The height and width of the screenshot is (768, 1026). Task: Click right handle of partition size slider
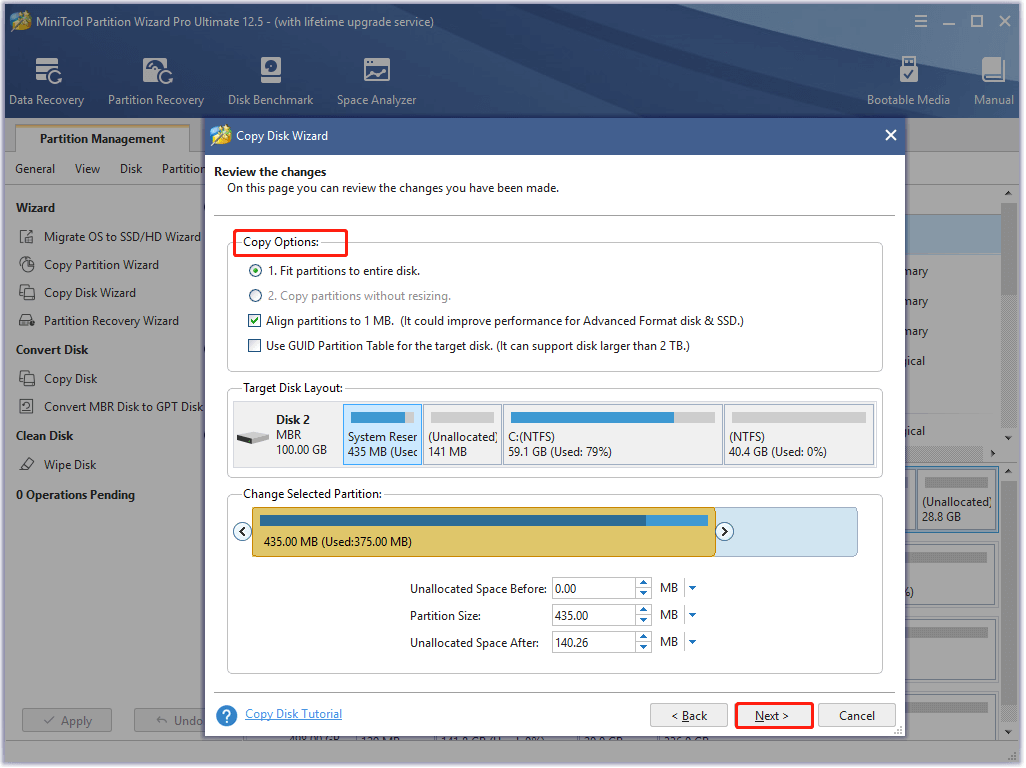(724, 531)
